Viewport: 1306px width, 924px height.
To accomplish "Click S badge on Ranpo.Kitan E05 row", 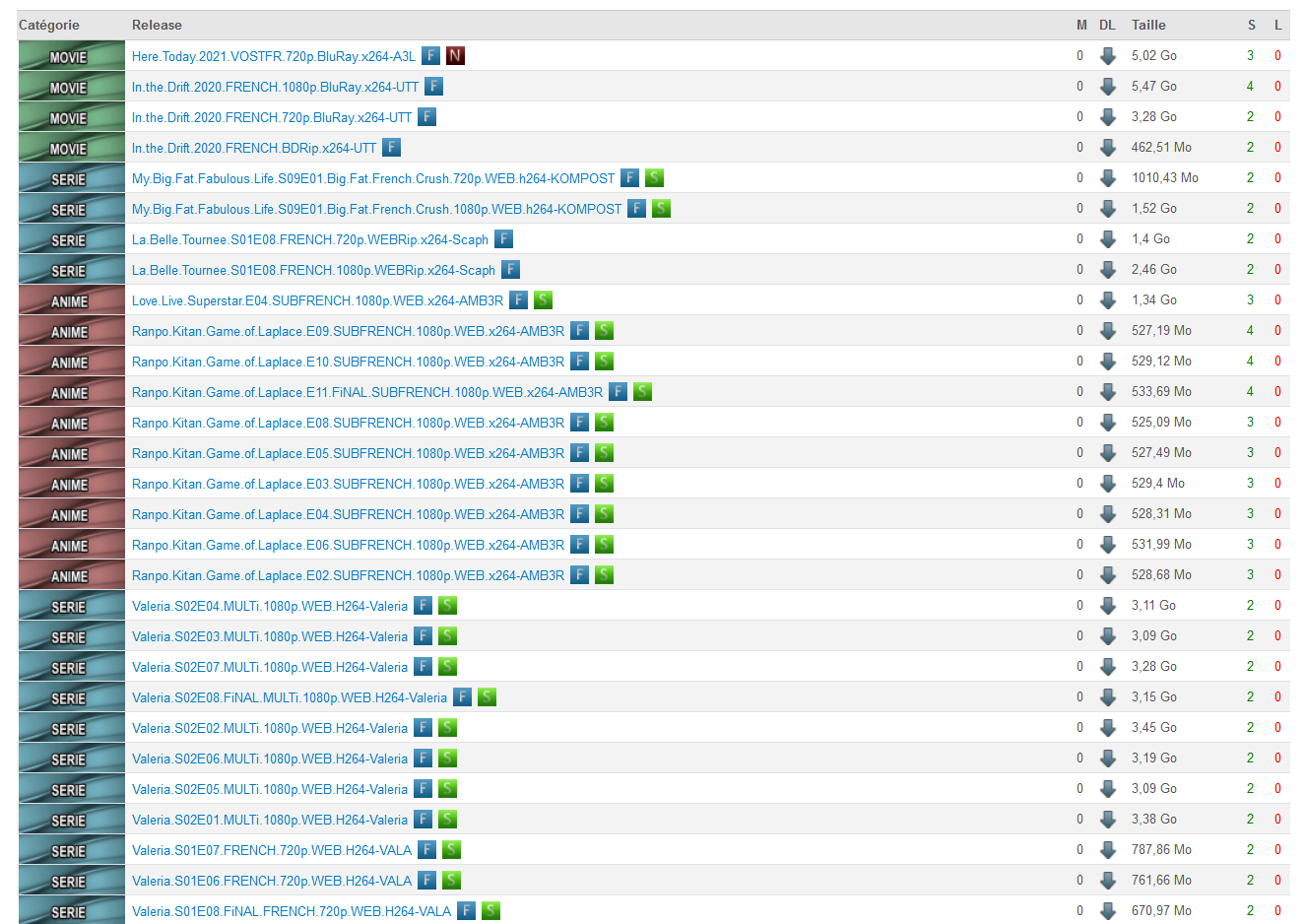I will coord(604,453).
